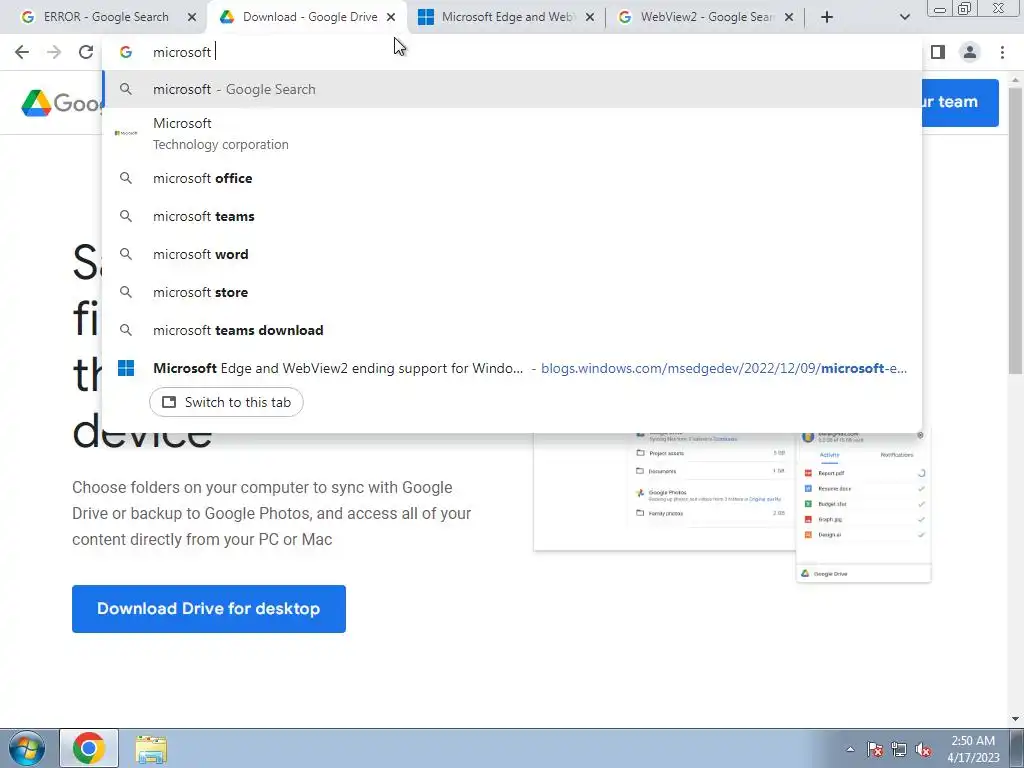The width and height of the screenshot is (1024, 768).
Task: Expand the tab search chevron
Action: point(904,17)
